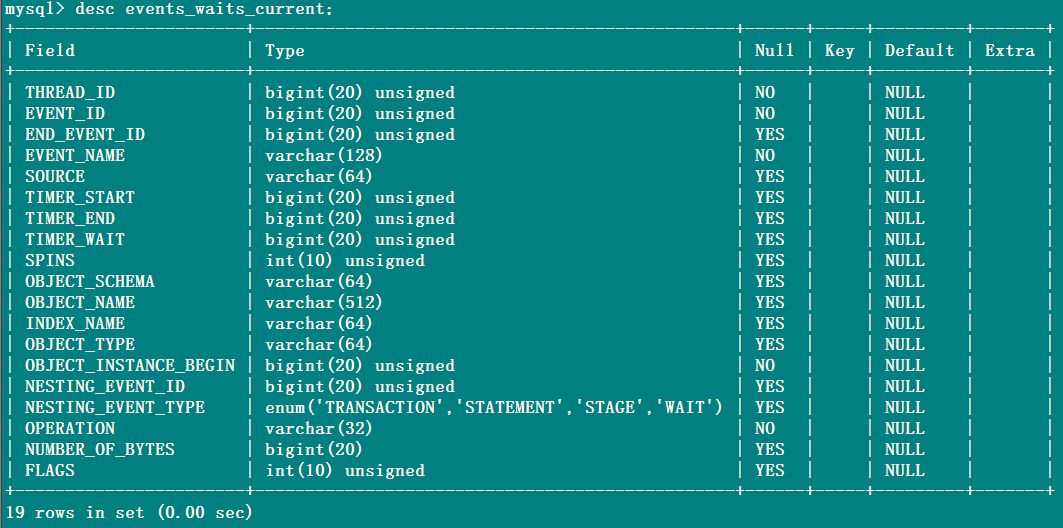
Task: Click the NESTING_EVENT_TYPE field name
Action: (115, 408)
